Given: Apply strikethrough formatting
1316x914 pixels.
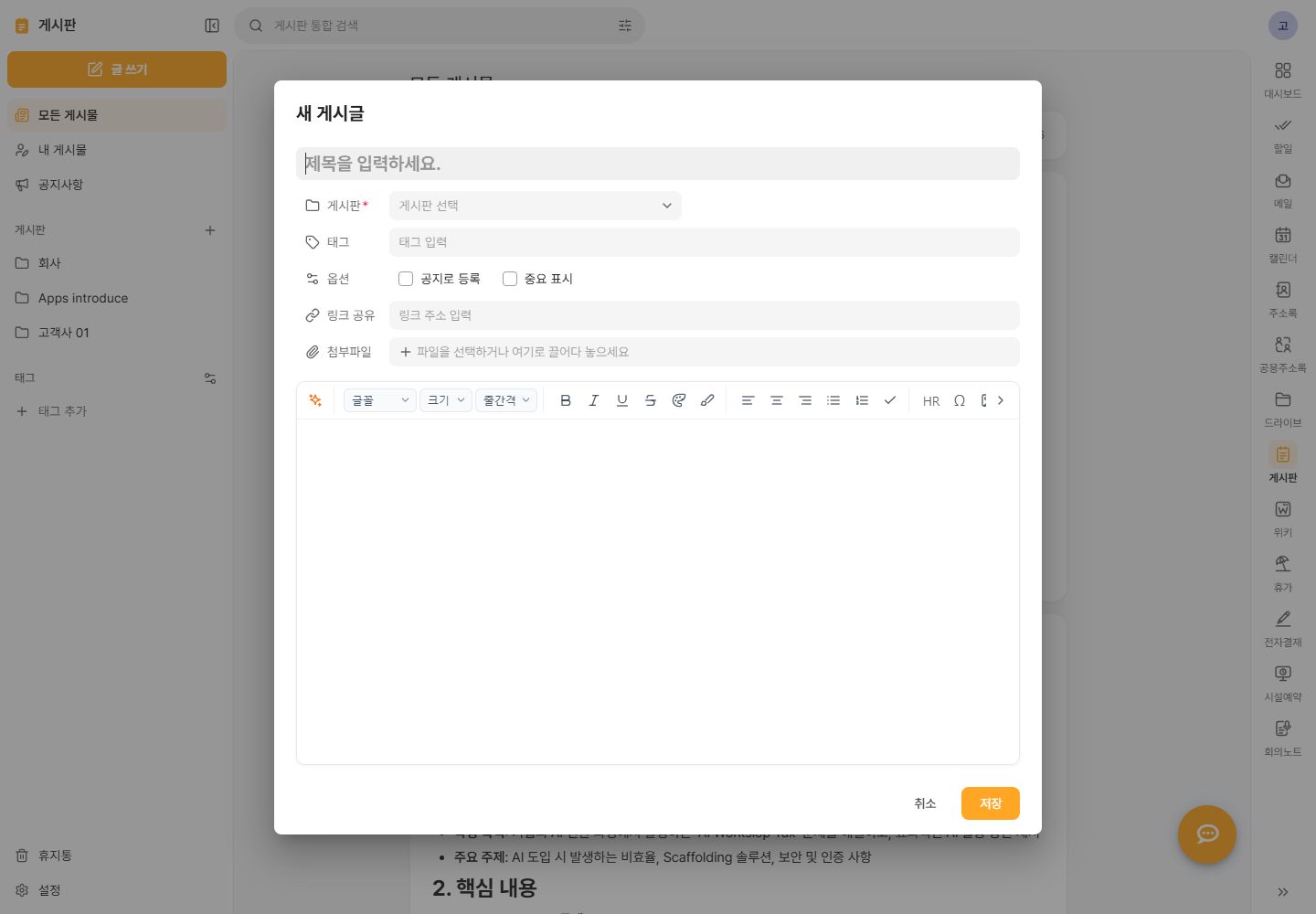Looking at the screenshot, I should tap(651, 400).
